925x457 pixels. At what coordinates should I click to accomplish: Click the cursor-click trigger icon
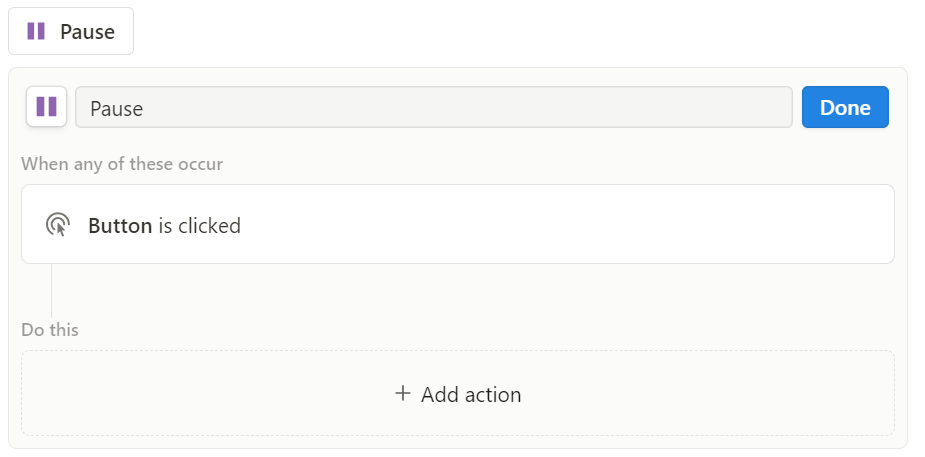tap(58, 225)
